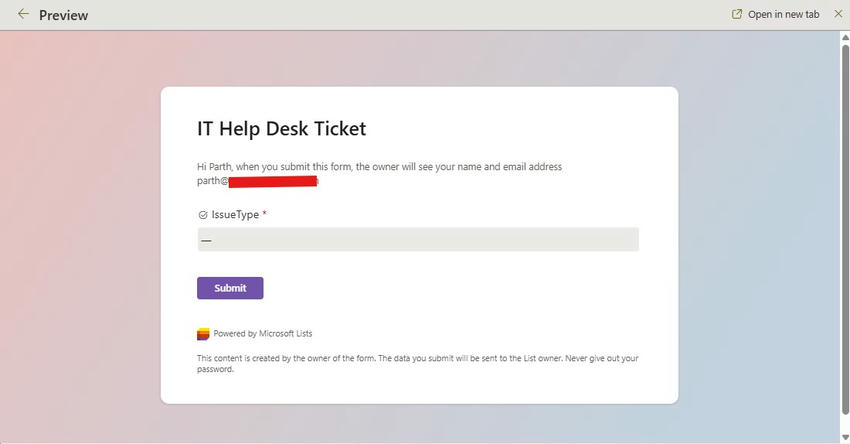Viewport: 850px width, 444px height.
Task: Click the scrollbar up arrow
Action: [x=845, y=38]
